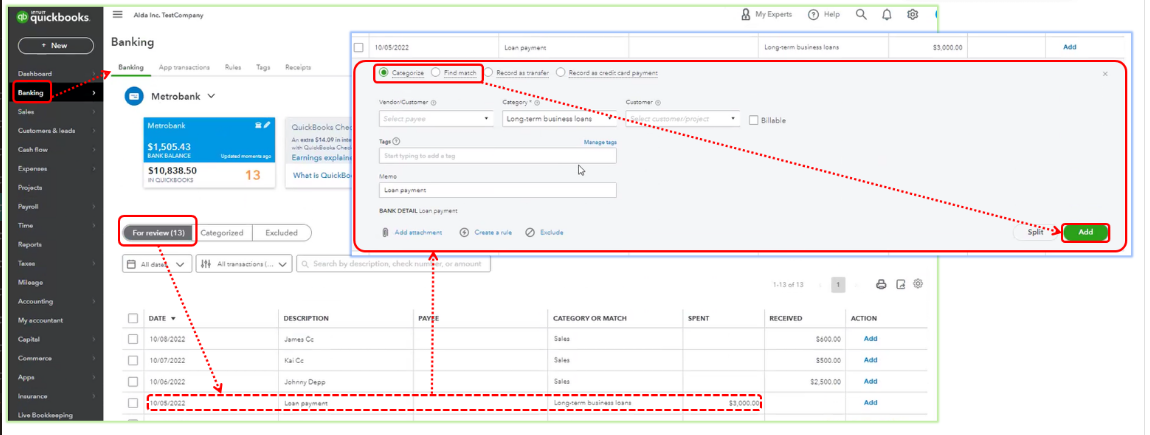Tick the checkbox for Johnny Depp row
This screenshot has height=435, width=1150.
click(133, 381)
